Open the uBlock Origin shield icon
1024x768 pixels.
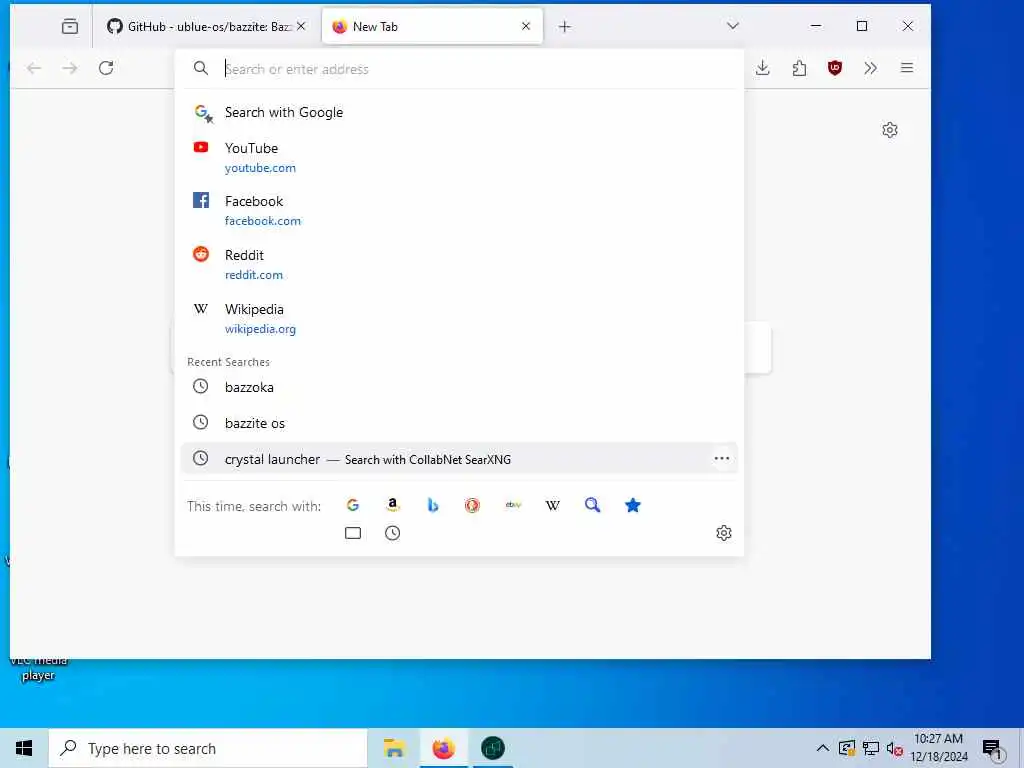click(835, 68)
